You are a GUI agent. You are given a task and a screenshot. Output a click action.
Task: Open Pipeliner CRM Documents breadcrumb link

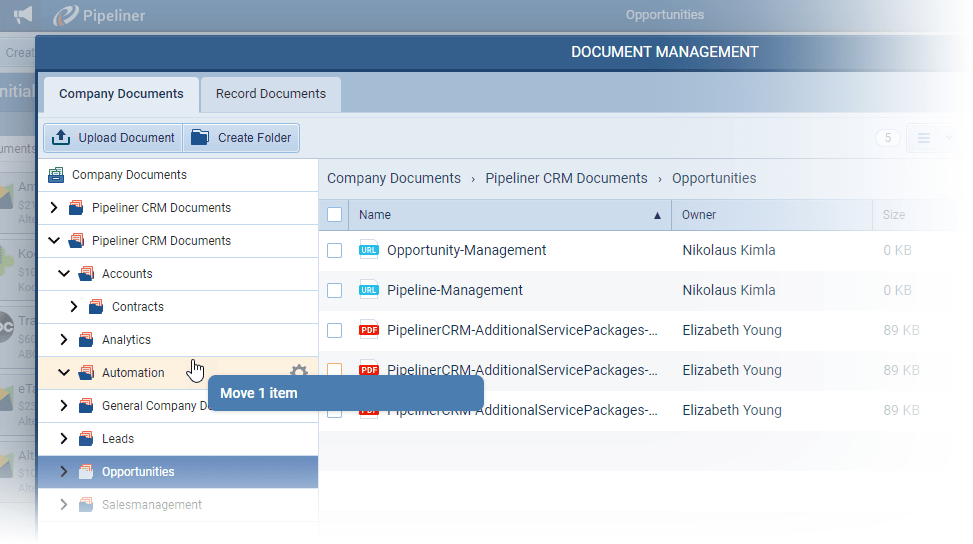coord(566,179)
